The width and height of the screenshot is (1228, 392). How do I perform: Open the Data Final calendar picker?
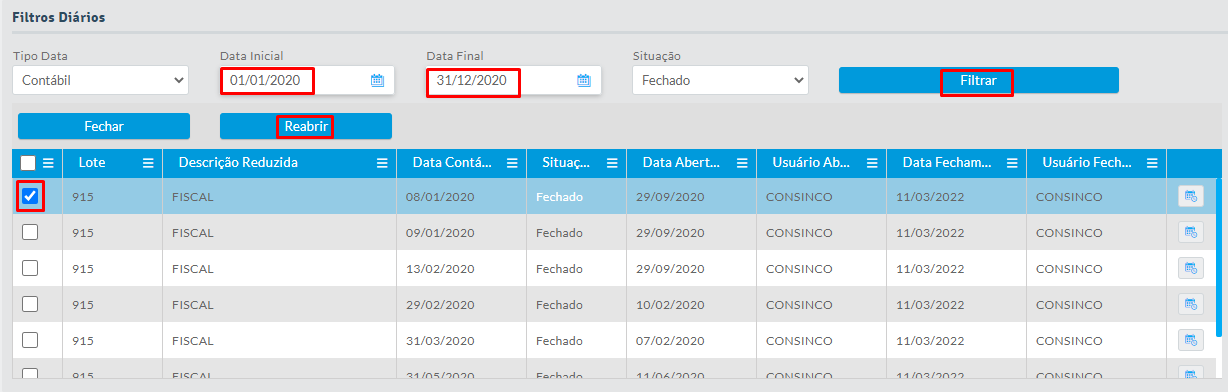click(x=584, y=81)
